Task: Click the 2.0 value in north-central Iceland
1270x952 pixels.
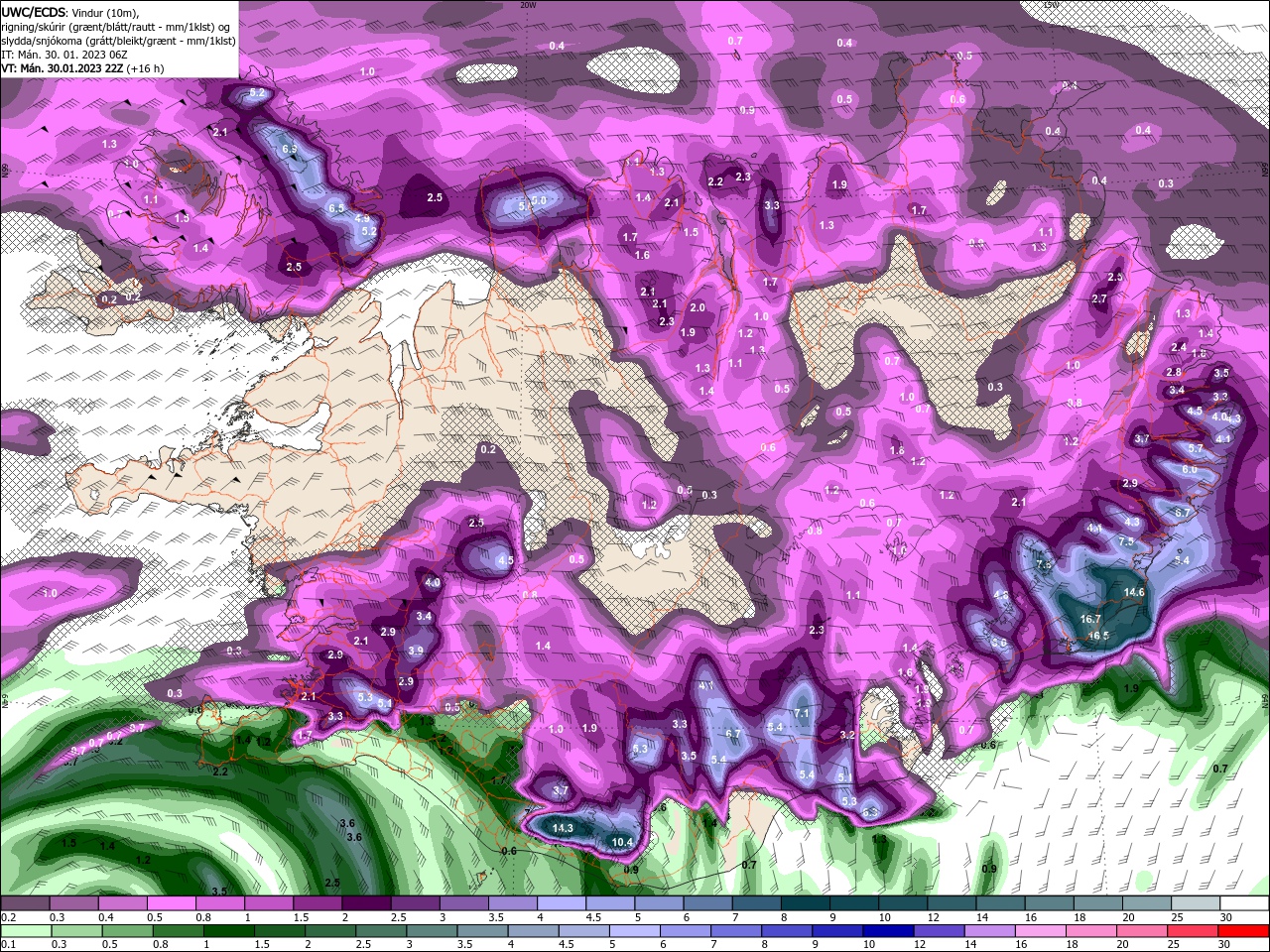Action: [698, 307]
